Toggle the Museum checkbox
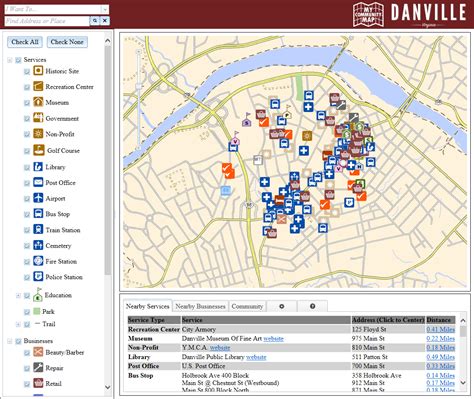474x399 pixels. [x=27, y=103]
